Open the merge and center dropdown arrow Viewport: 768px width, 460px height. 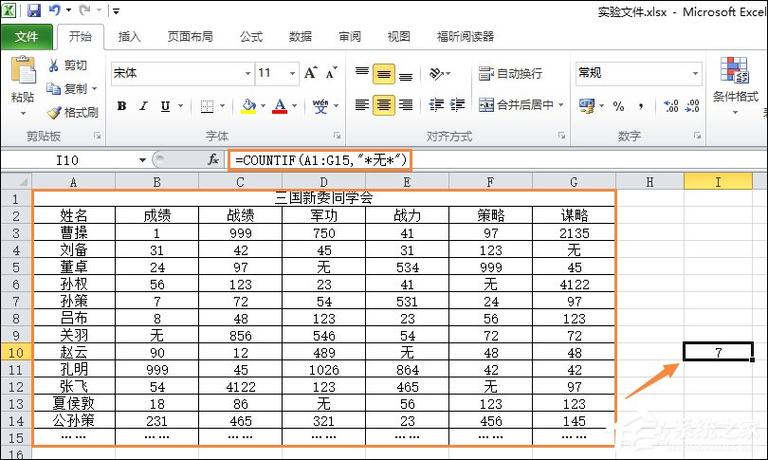[561, 105]
